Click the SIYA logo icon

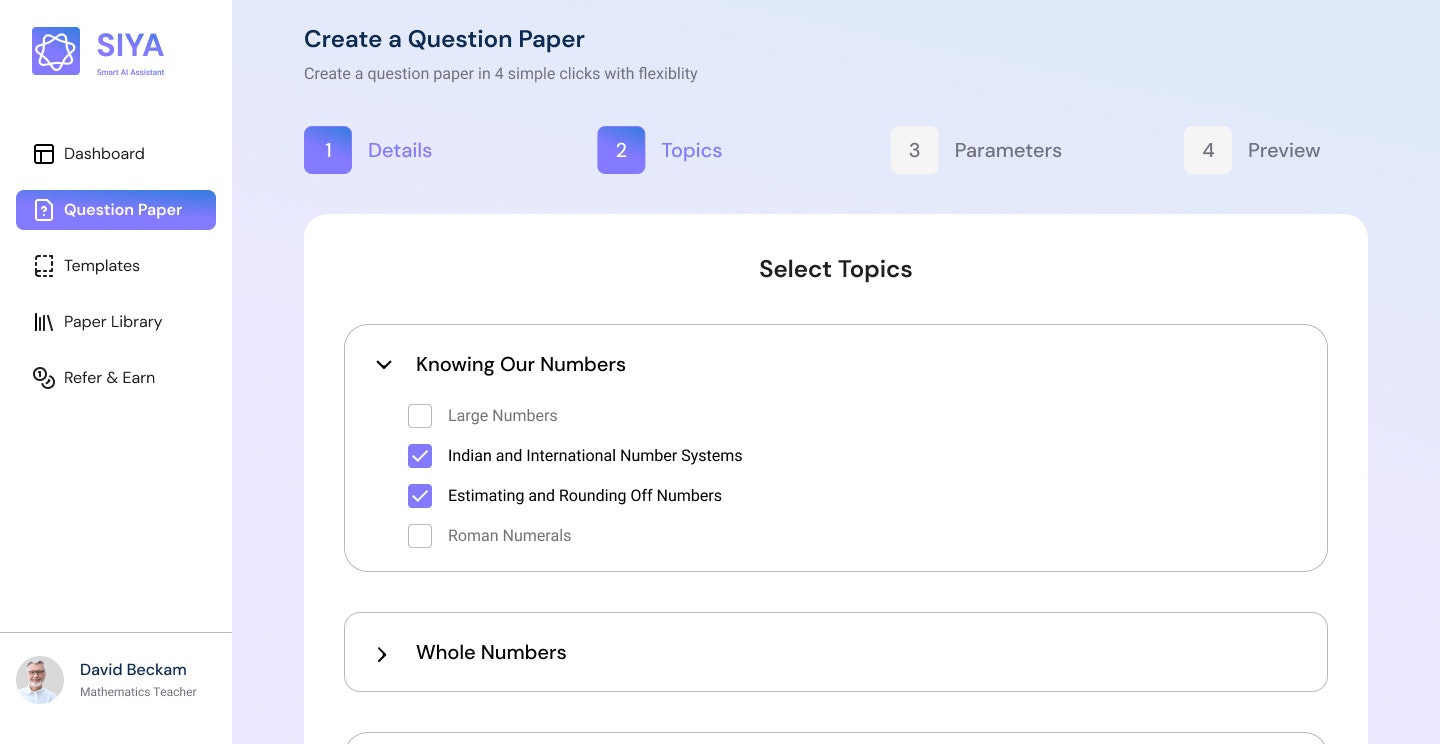[56, 51]
